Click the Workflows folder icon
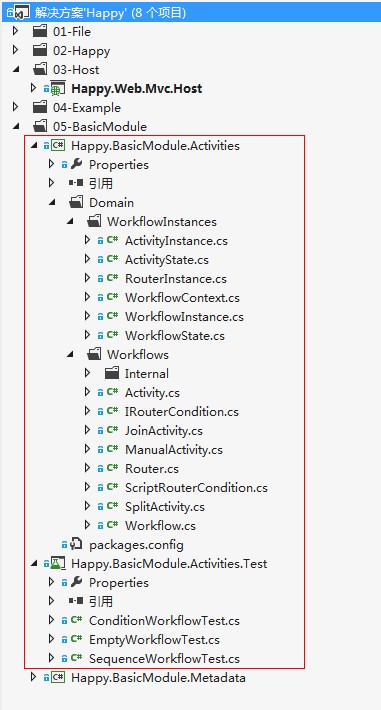The image size is (381, 710). (94, 354)
